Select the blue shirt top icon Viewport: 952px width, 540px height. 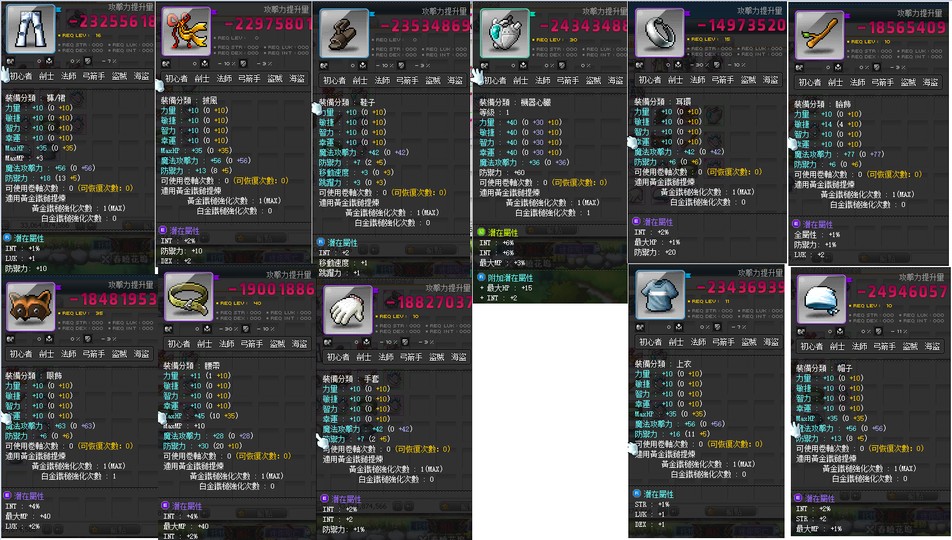click(660, 295)
